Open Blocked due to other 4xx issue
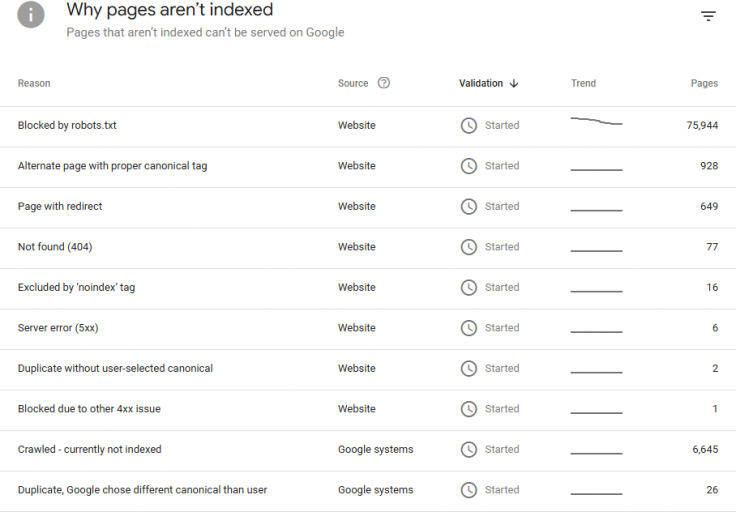Screen dimensions: 736x512 pos(89,409)
